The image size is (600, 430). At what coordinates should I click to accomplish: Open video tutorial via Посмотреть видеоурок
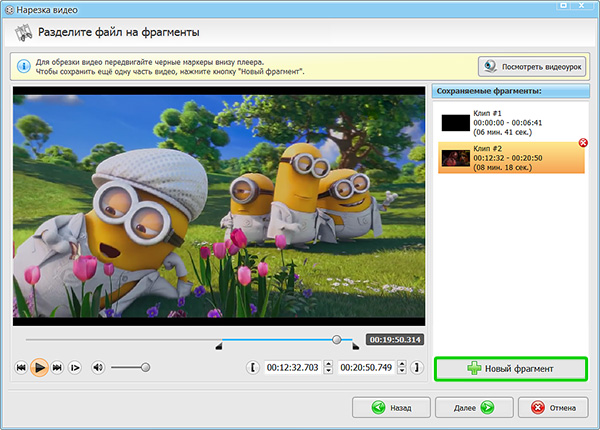tap(532, 67)
